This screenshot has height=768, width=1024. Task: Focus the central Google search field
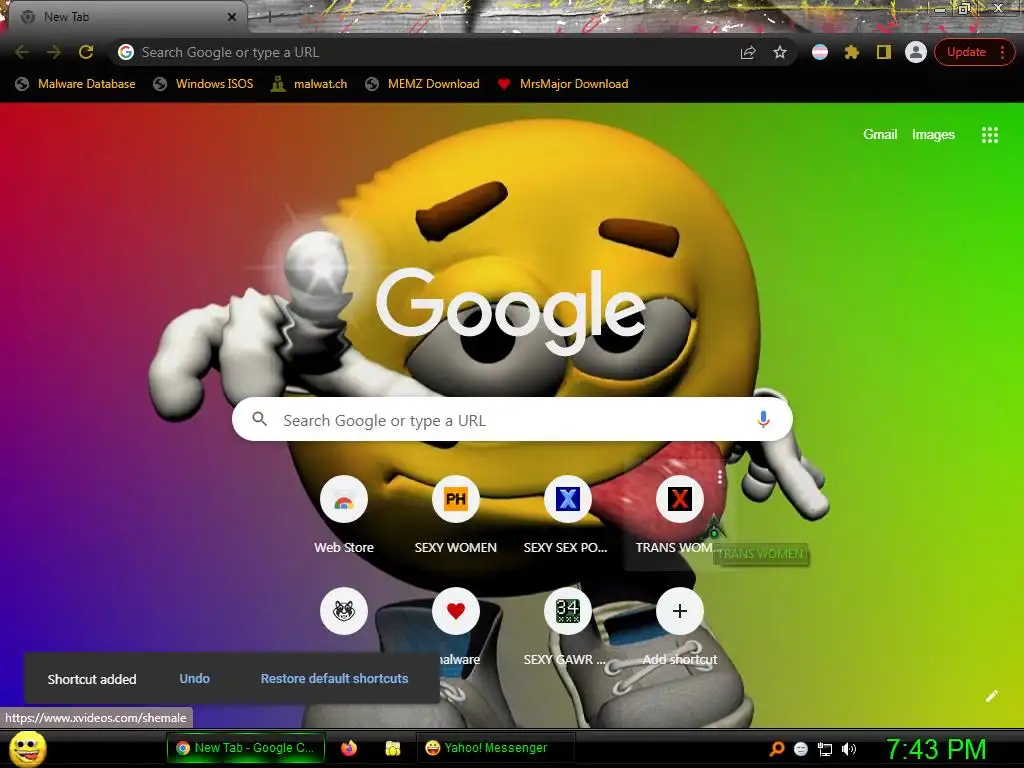coord(512,419)
